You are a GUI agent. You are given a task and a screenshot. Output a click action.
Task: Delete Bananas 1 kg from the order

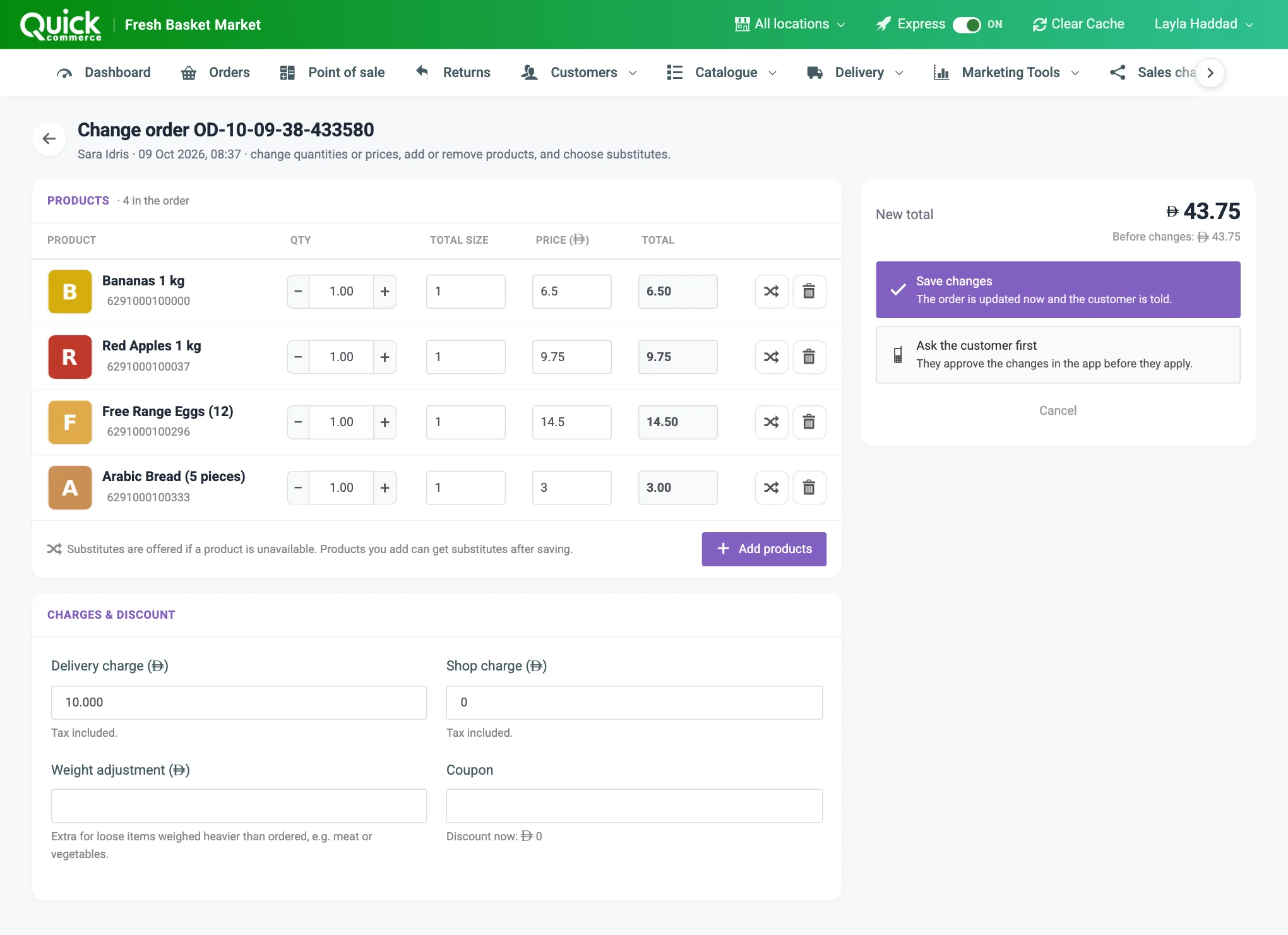click(809, 292)
